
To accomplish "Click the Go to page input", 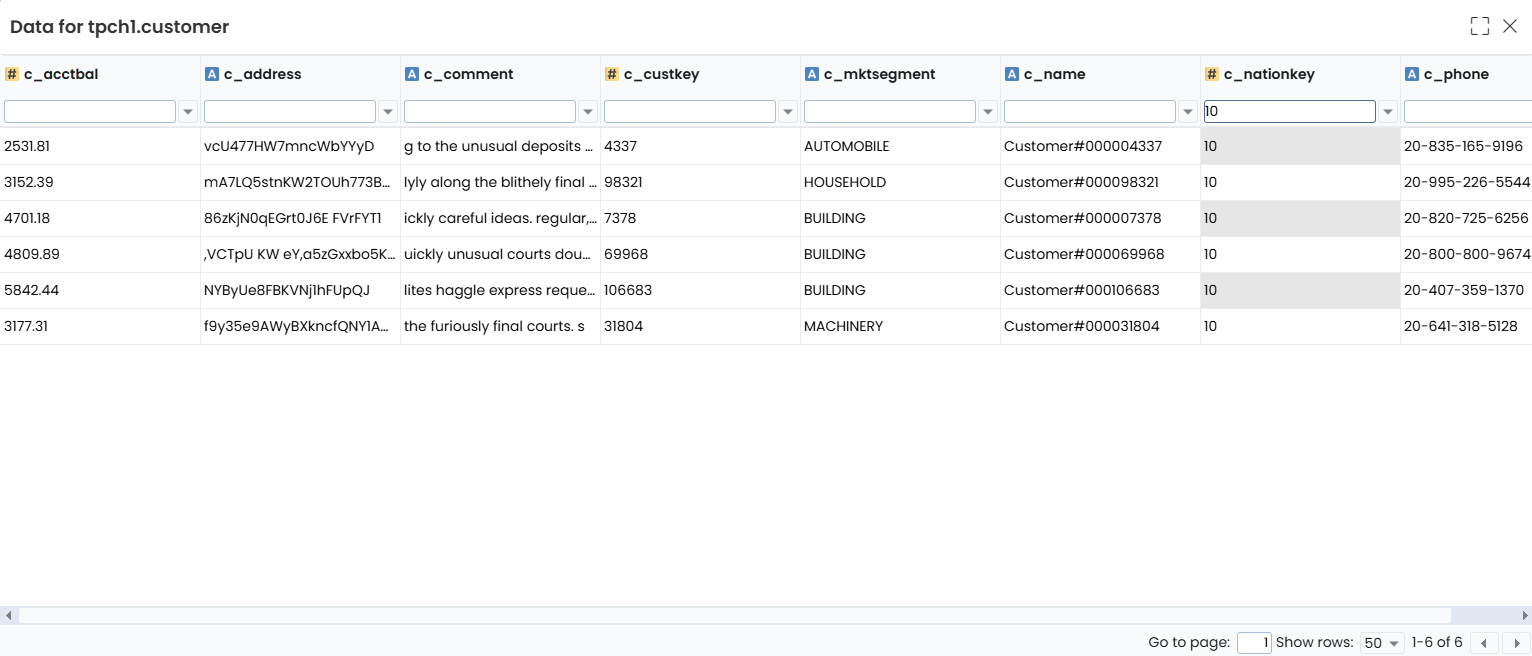I will click(x=1254, y=643).
